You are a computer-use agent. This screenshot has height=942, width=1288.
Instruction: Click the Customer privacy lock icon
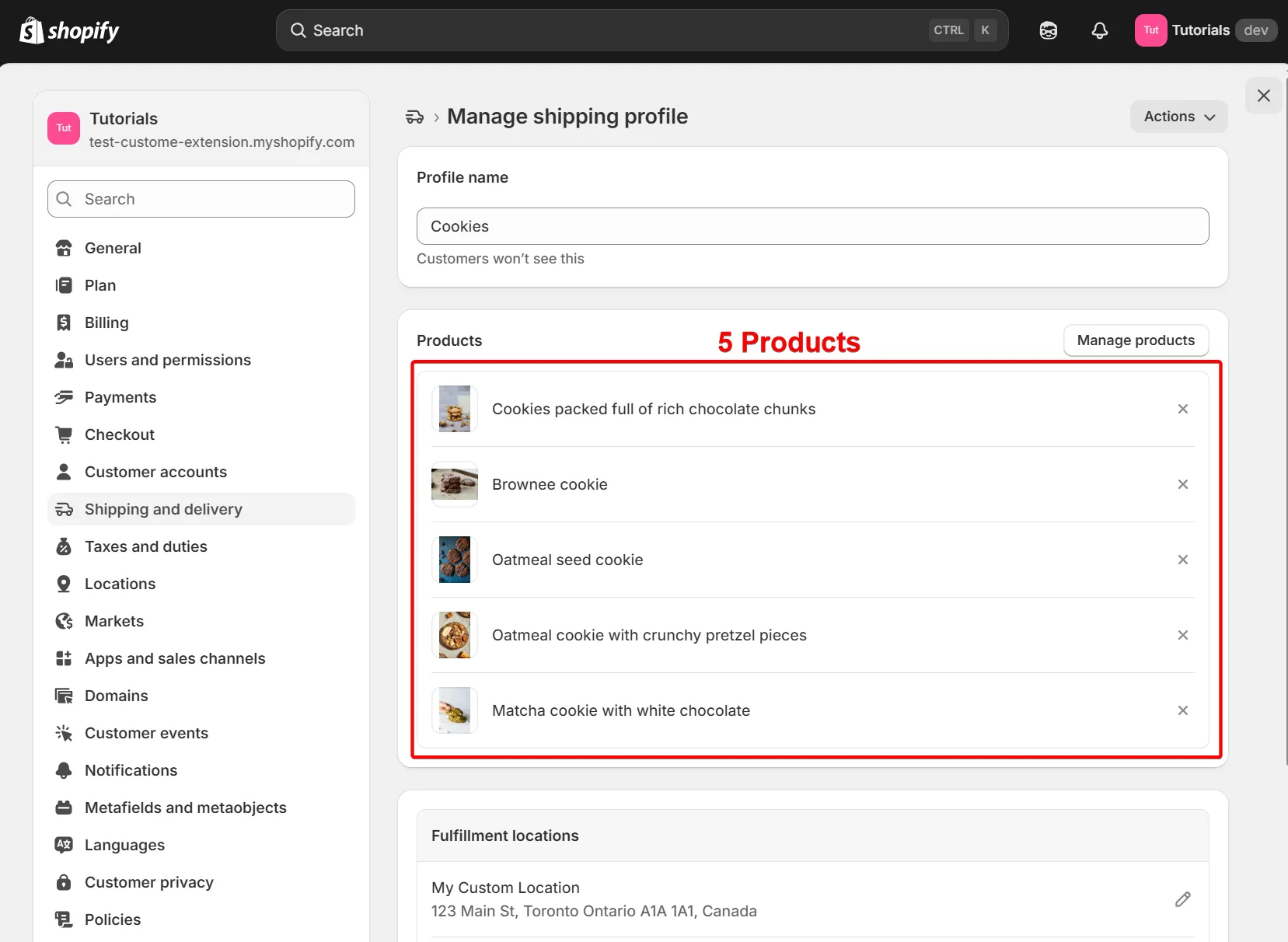click(x=63, y=882)
